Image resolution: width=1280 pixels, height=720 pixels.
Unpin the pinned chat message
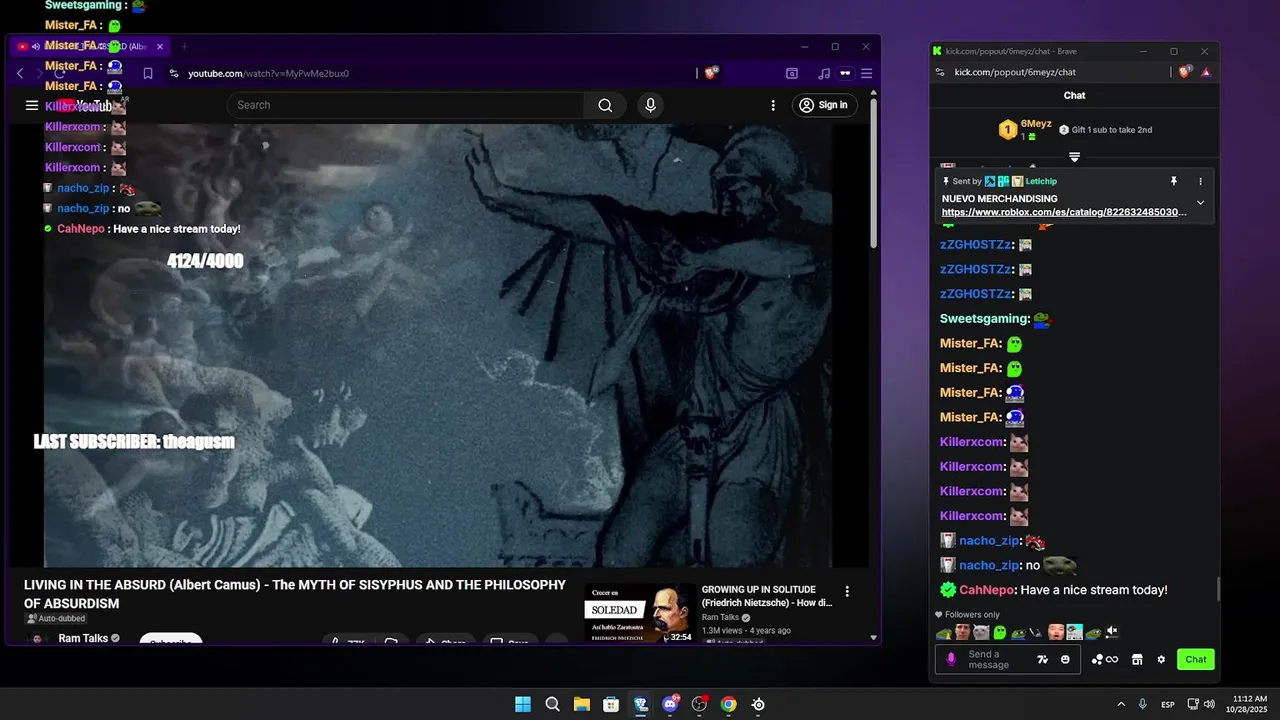(x=1175, y=181)
